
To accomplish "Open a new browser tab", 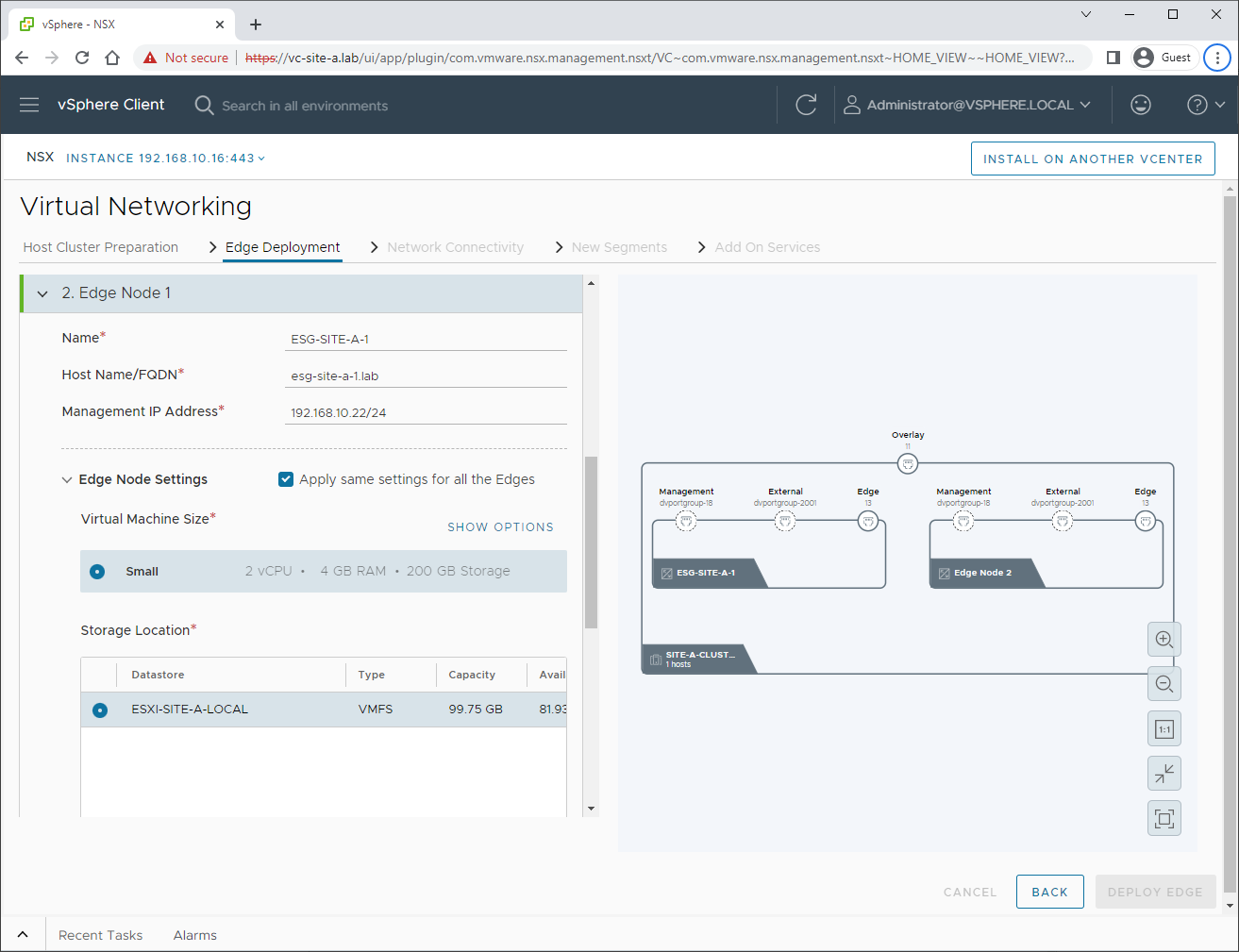I will 256,25.
